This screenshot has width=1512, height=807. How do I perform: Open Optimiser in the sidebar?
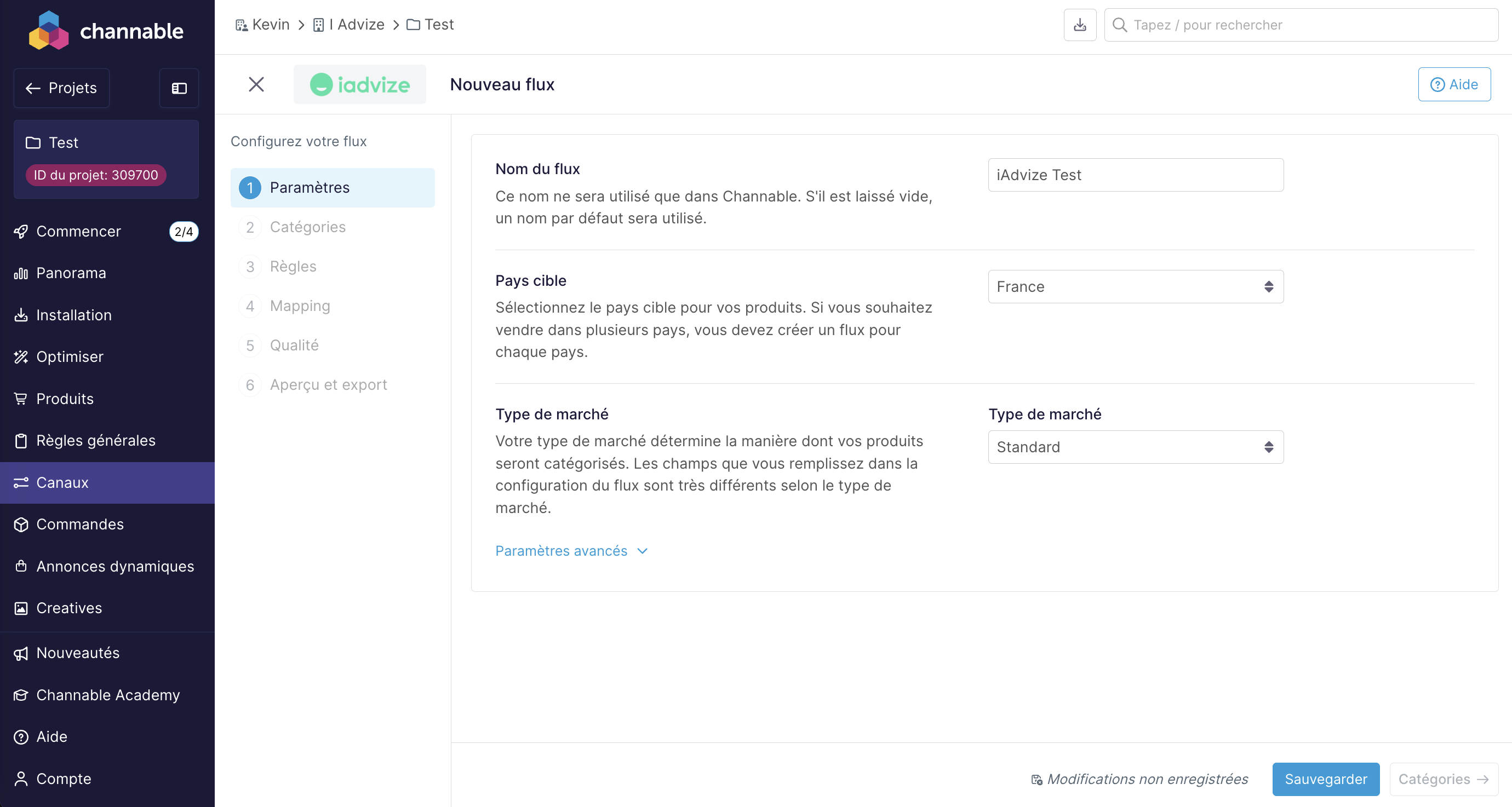pos(70,356)
